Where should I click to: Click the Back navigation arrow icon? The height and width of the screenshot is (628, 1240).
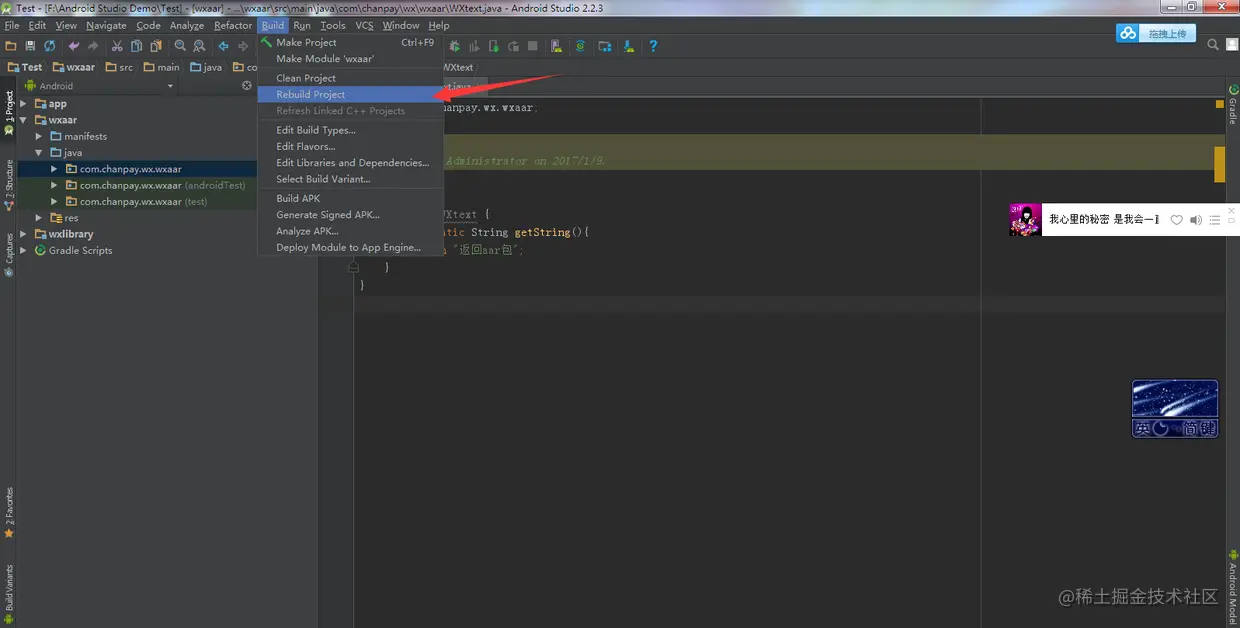[x=224, y=46]
